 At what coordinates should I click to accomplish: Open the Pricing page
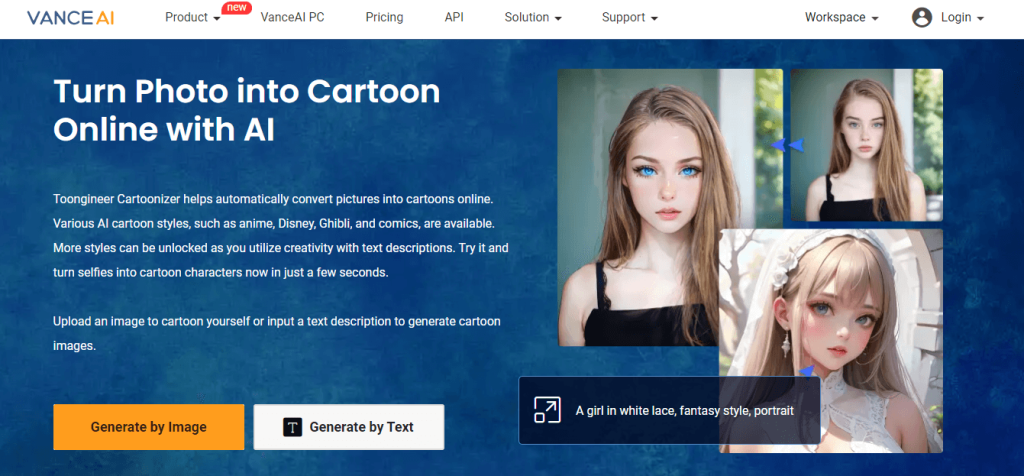point(384,18)
